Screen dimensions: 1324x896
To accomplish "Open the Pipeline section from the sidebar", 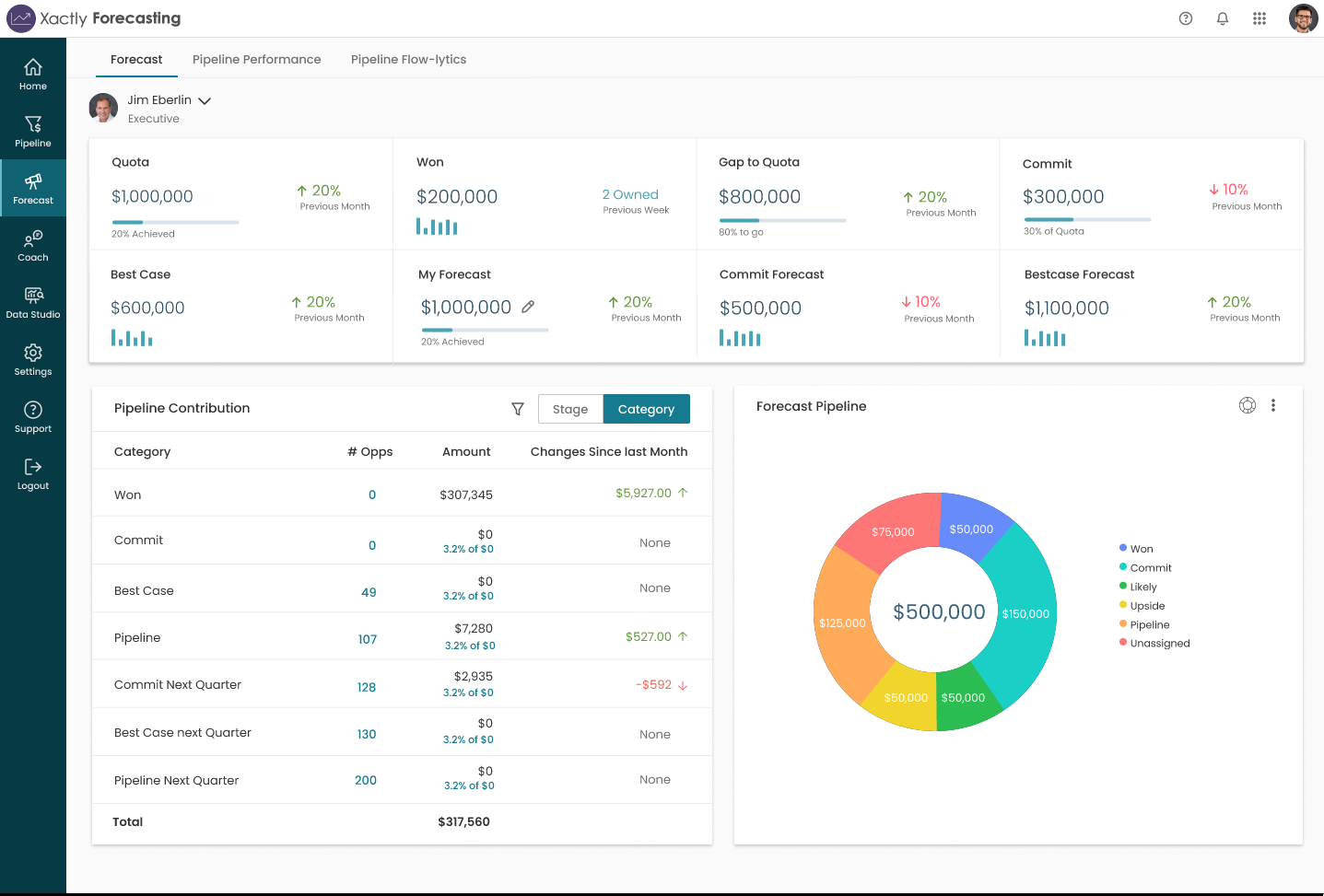I will (32, 131).
